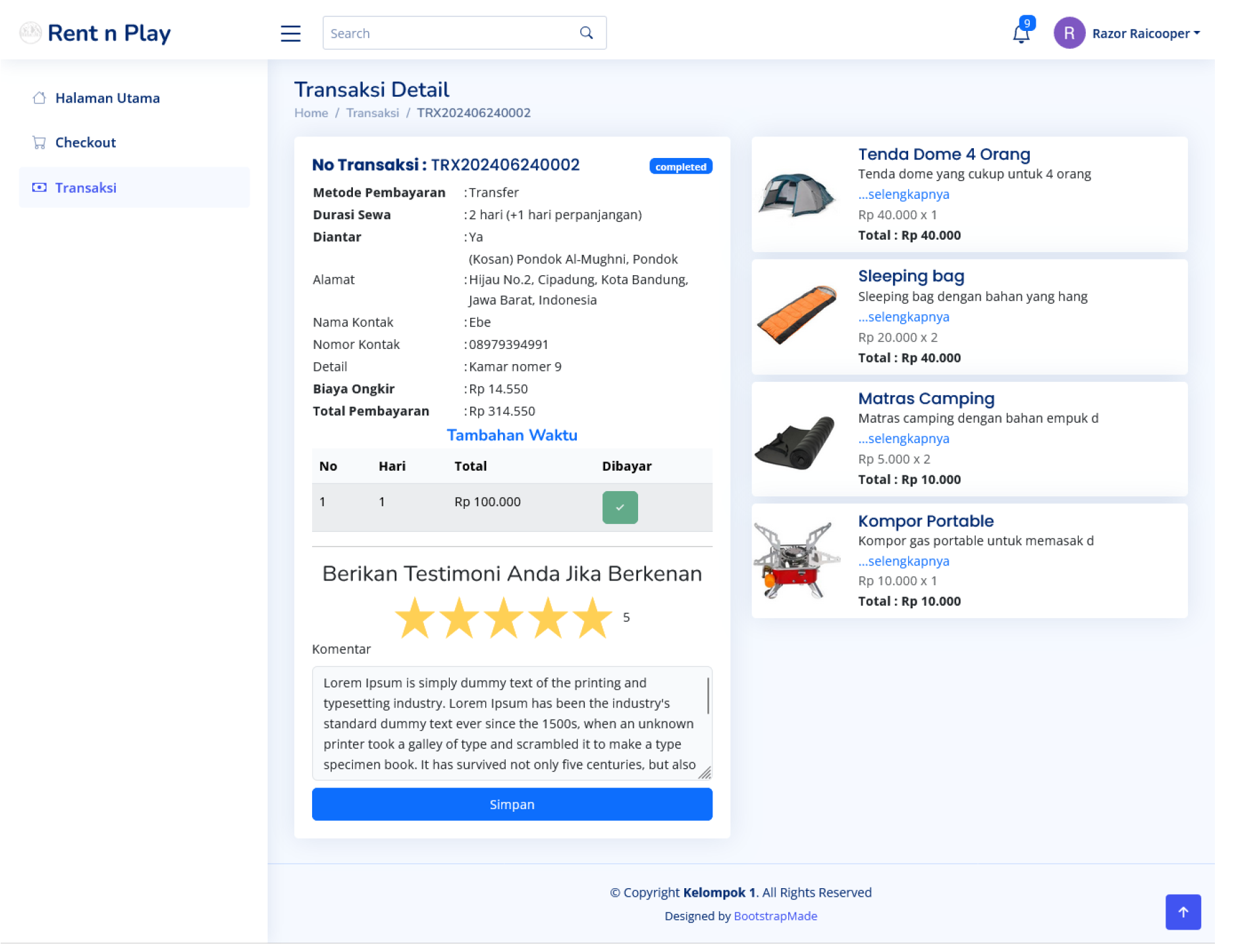Open the notification bell

point(1021,34)
